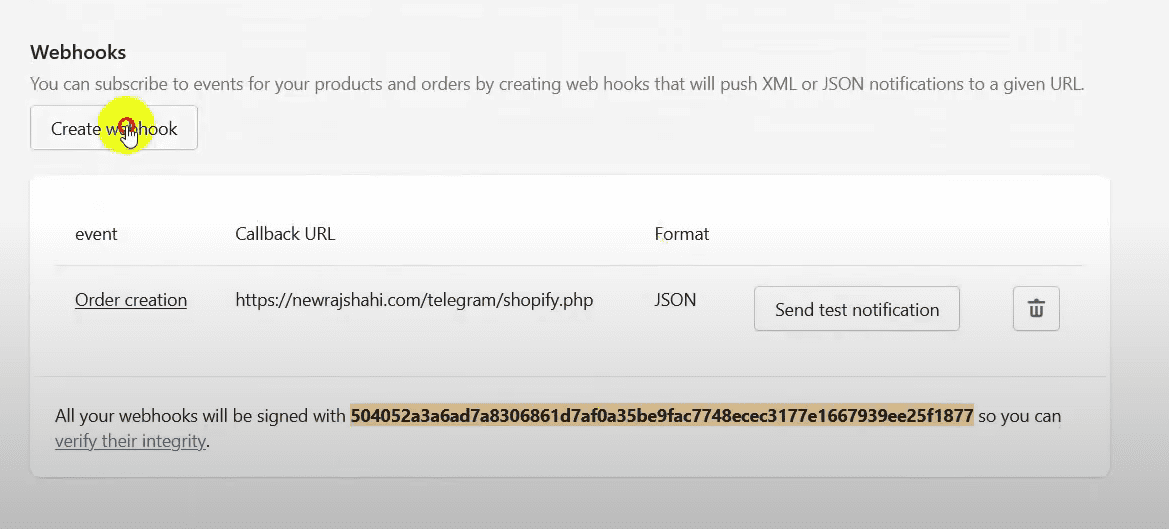Image resolution: width=1169 pixels, height=529 pixels.
Task: Follow the verify their integrity link
Action: pos(130,441)
